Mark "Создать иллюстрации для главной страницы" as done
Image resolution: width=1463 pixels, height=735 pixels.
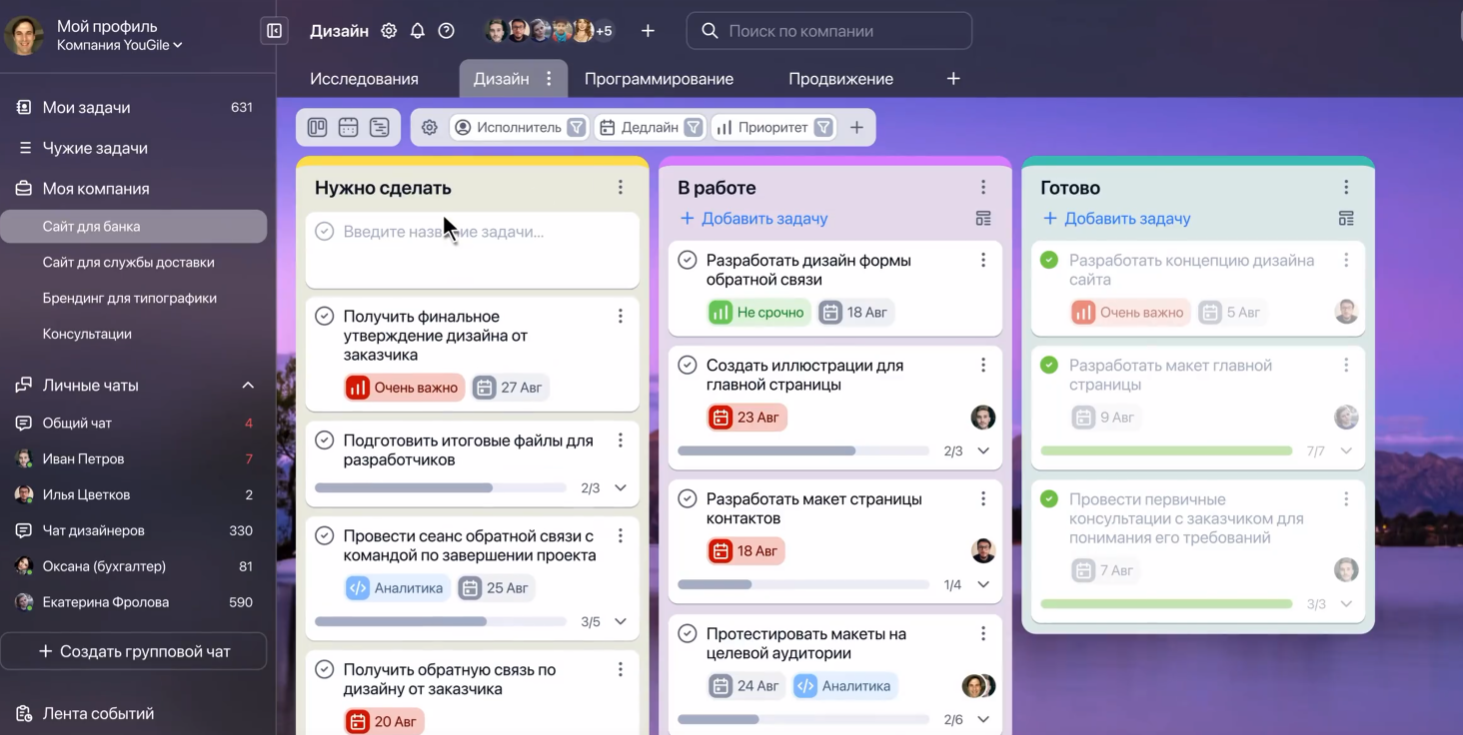point(687,365)
